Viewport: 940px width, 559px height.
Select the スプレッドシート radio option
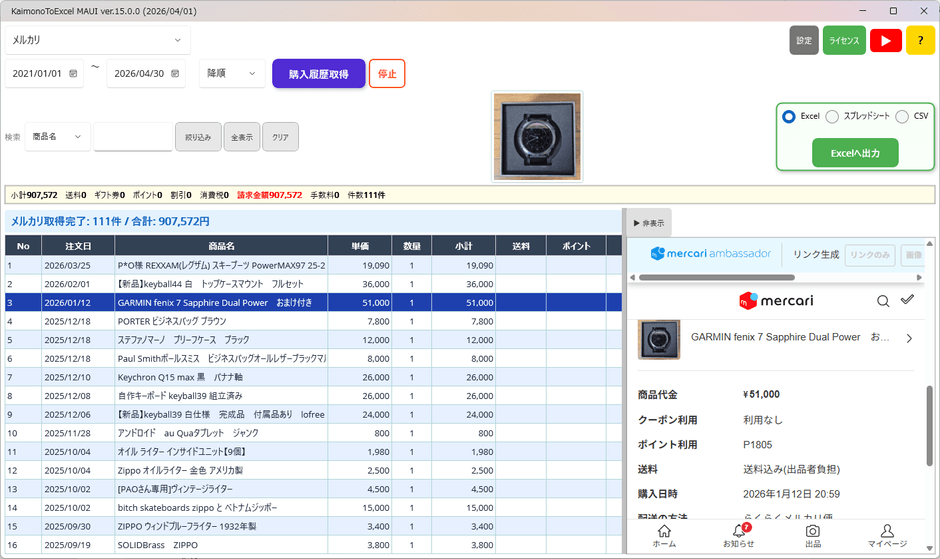click(x=832, y=116)
